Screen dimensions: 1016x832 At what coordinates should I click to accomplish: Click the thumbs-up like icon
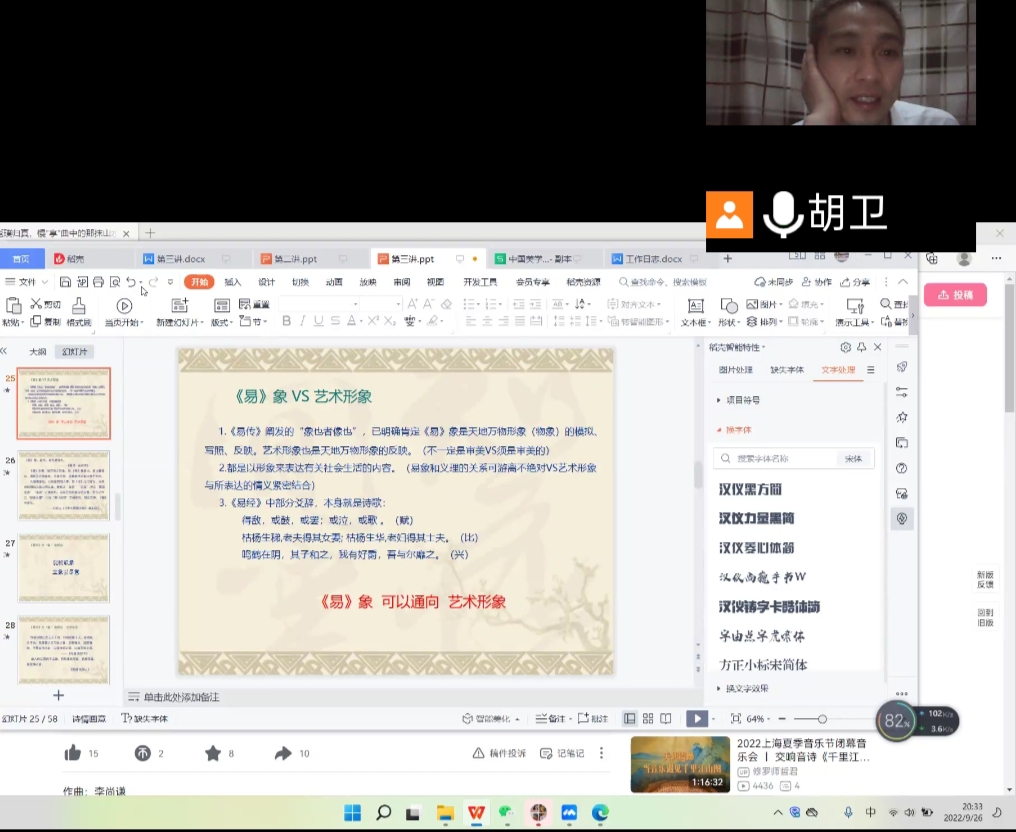72,753
